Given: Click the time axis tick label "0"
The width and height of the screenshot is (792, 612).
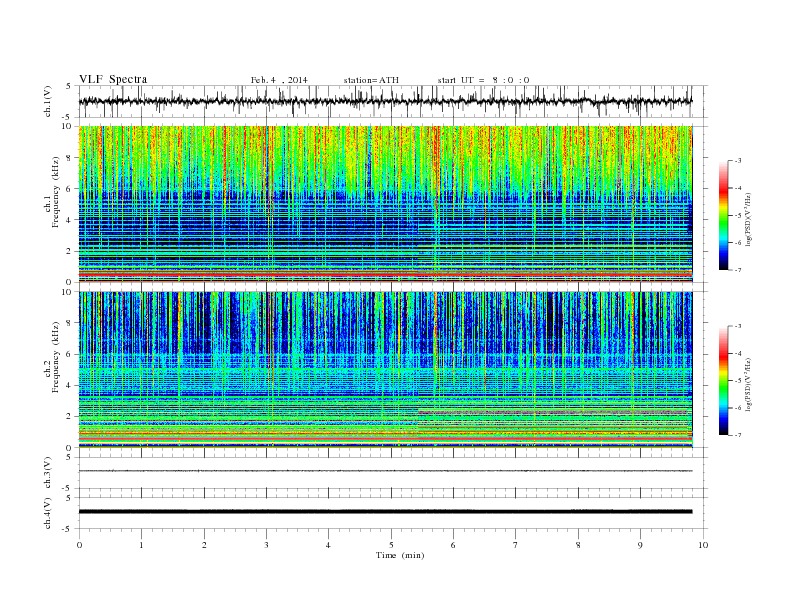Looking at the screenshot, I should pos(79,545).
